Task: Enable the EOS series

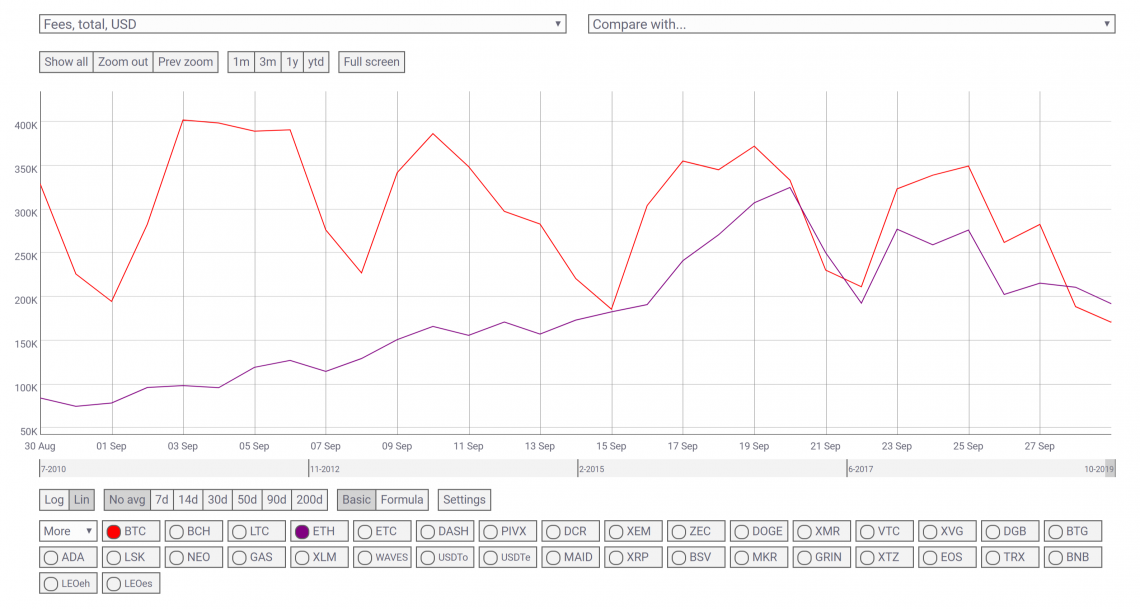Action: (947, 557)
